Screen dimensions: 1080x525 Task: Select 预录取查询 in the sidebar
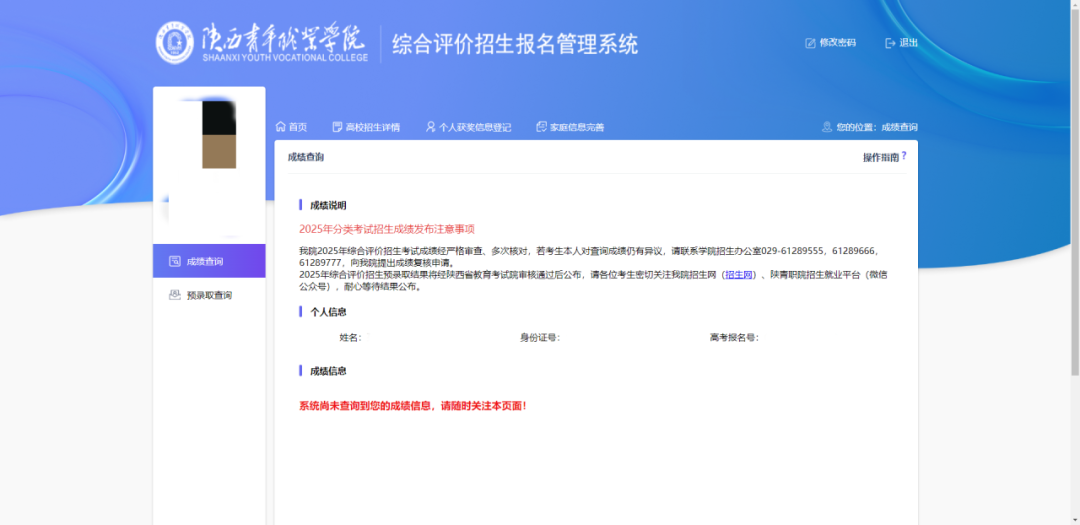coord(209,295)
